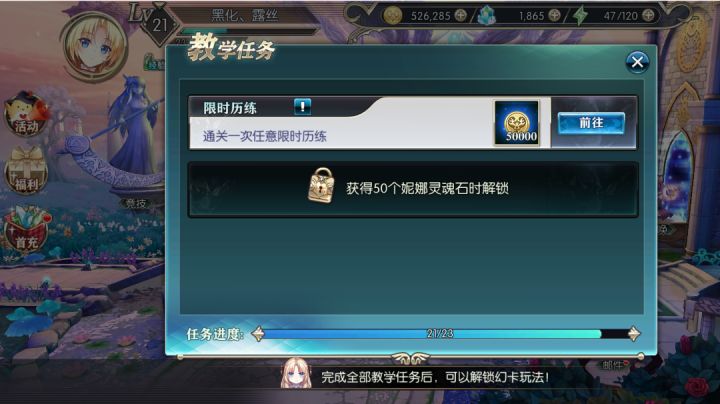Click the blonde player avatar portrait
720x404 pixels.
pyautogui.click(x=94, y=46)
